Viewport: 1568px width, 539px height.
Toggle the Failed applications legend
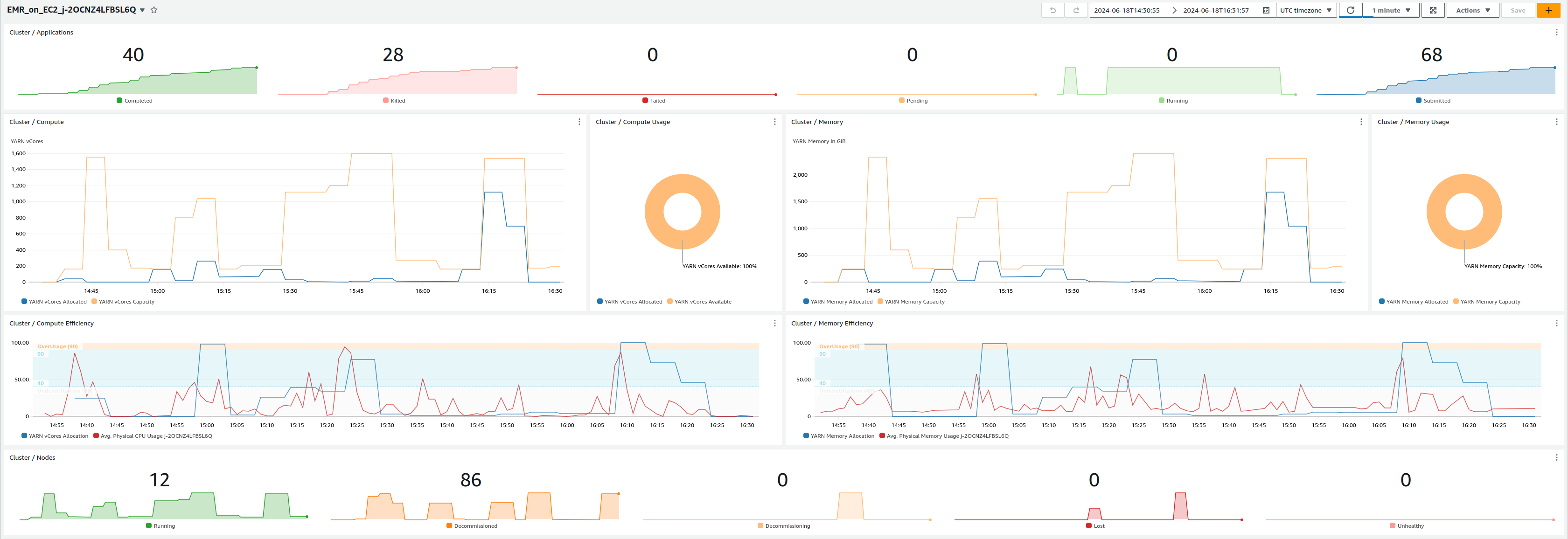pos(654,100)
